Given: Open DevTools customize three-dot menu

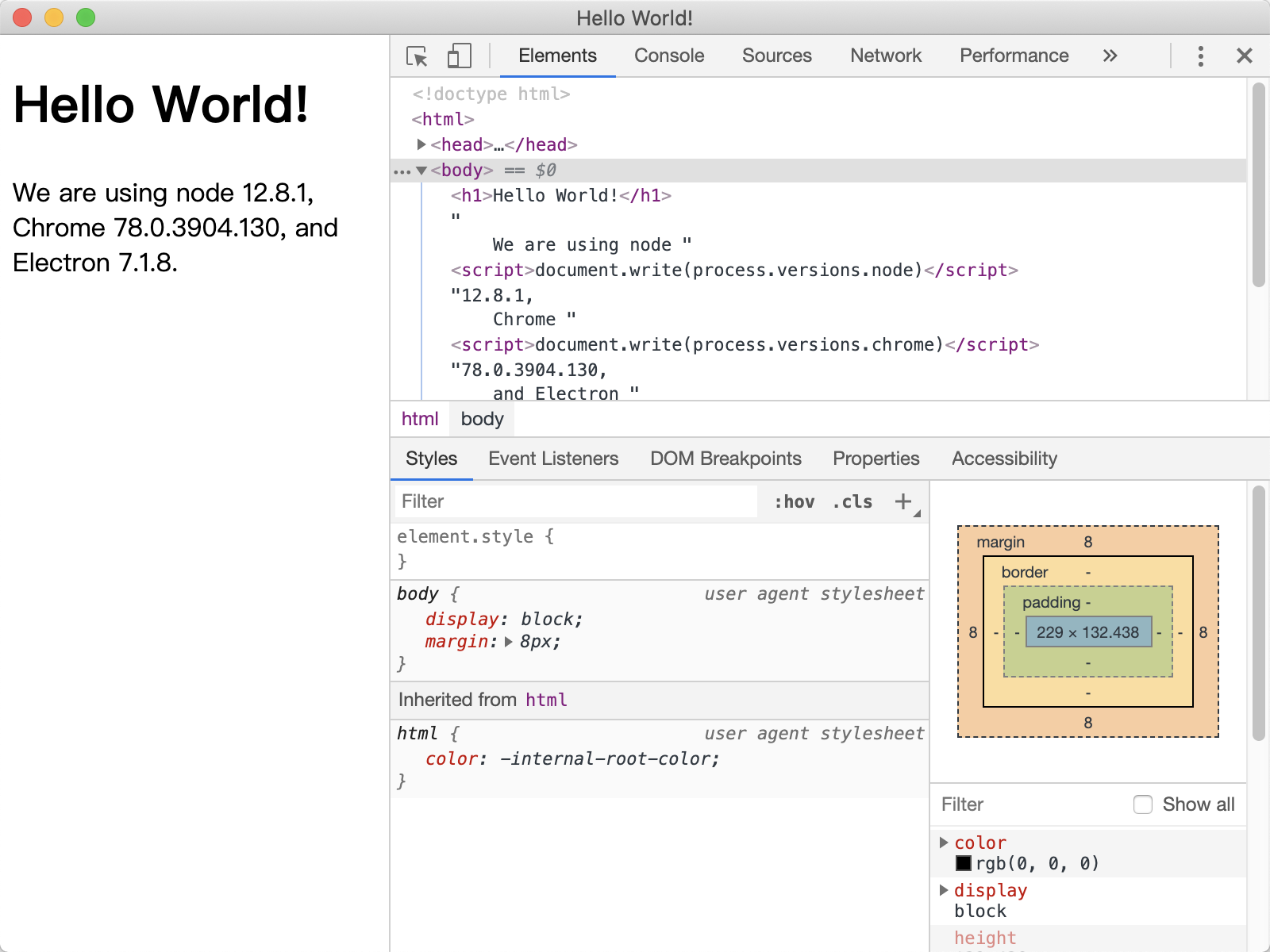Looking at the screenshot, I should [1200, 56].
